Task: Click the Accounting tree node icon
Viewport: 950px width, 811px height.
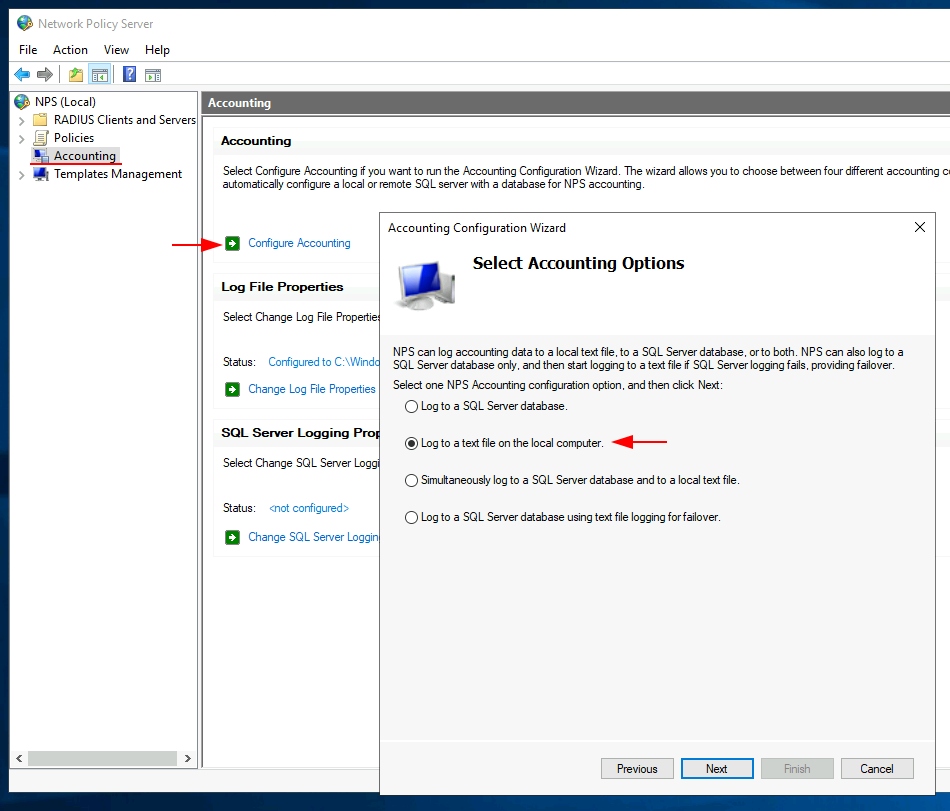Action: [41, 156]
